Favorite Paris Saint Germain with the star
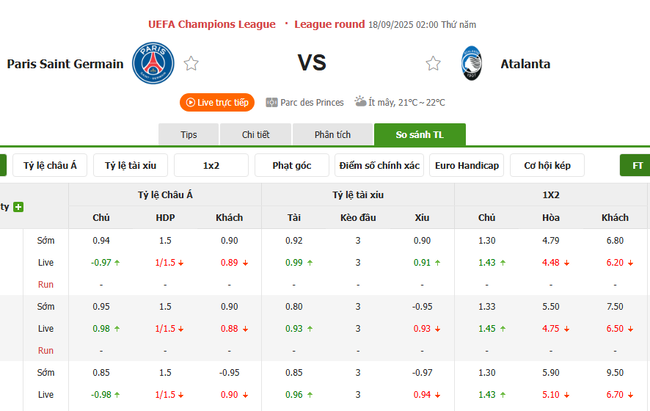 point(191,64)
